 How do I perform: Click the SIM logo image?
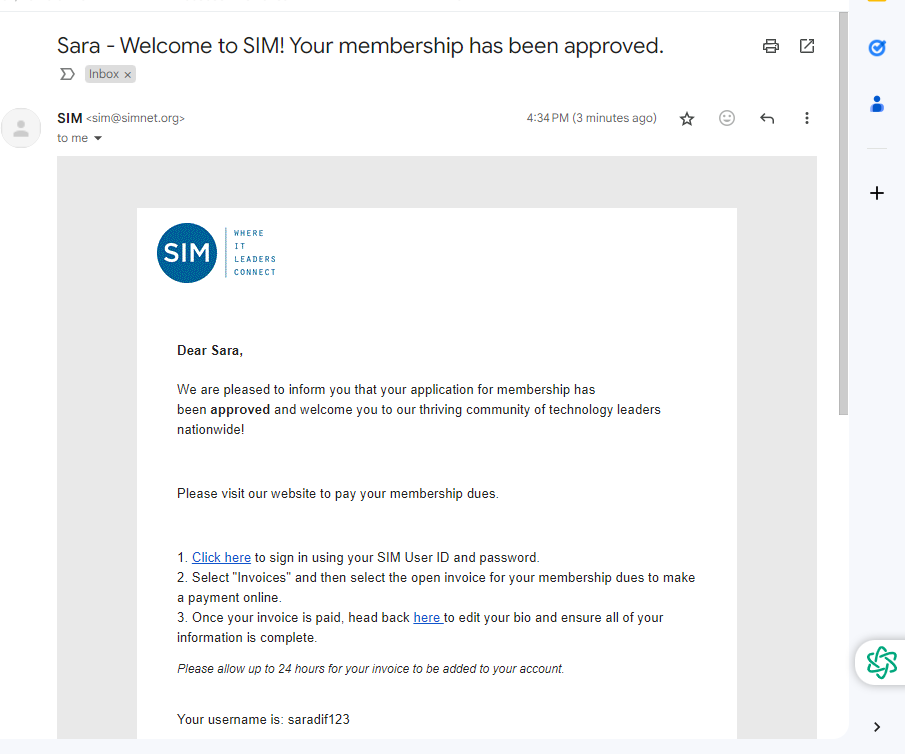tap(216, 253)
